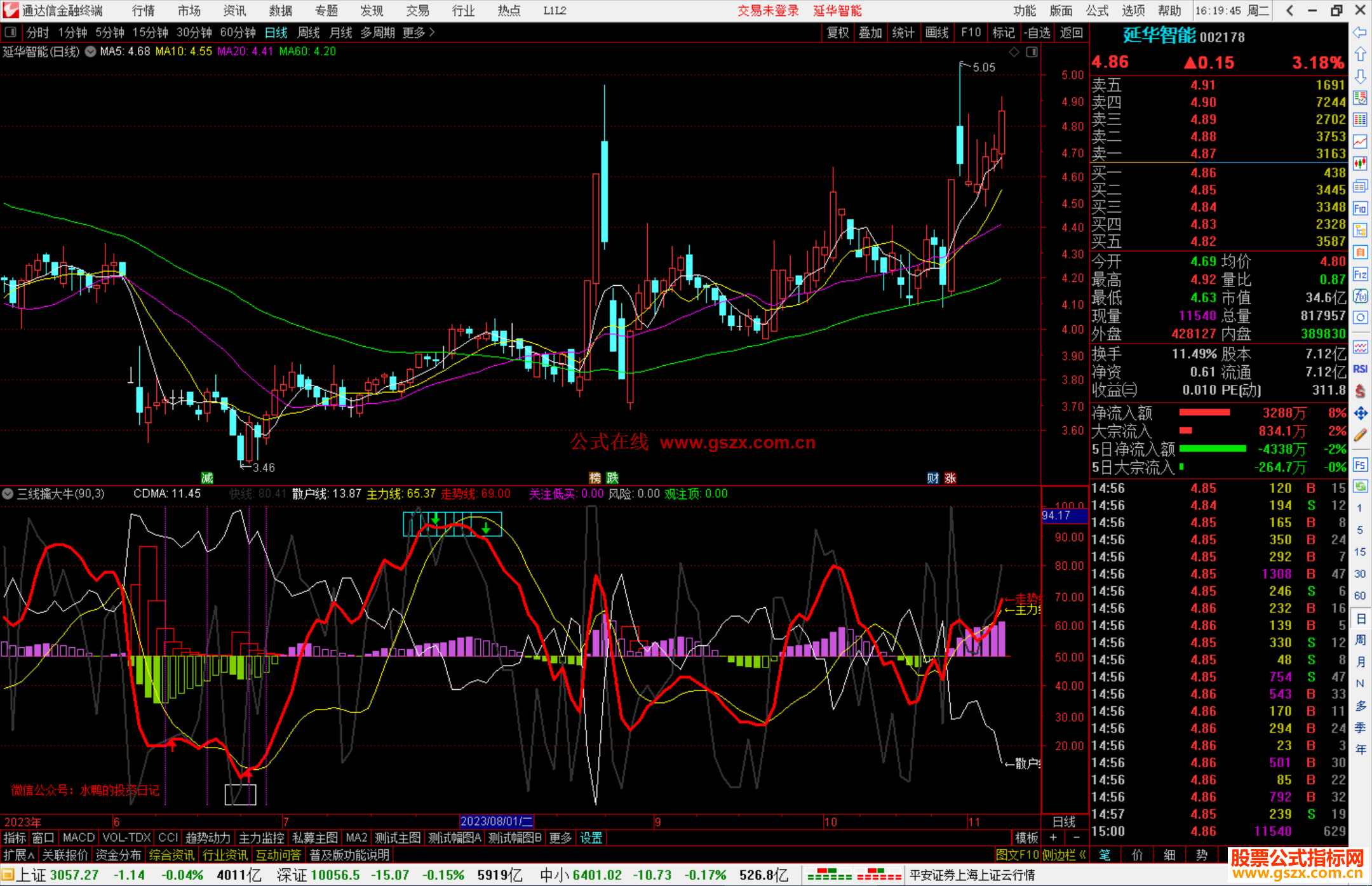This screenshot has height=886, width=1372.
Task: Select the pencil drawing tool icon
Action: point(1360,436)
